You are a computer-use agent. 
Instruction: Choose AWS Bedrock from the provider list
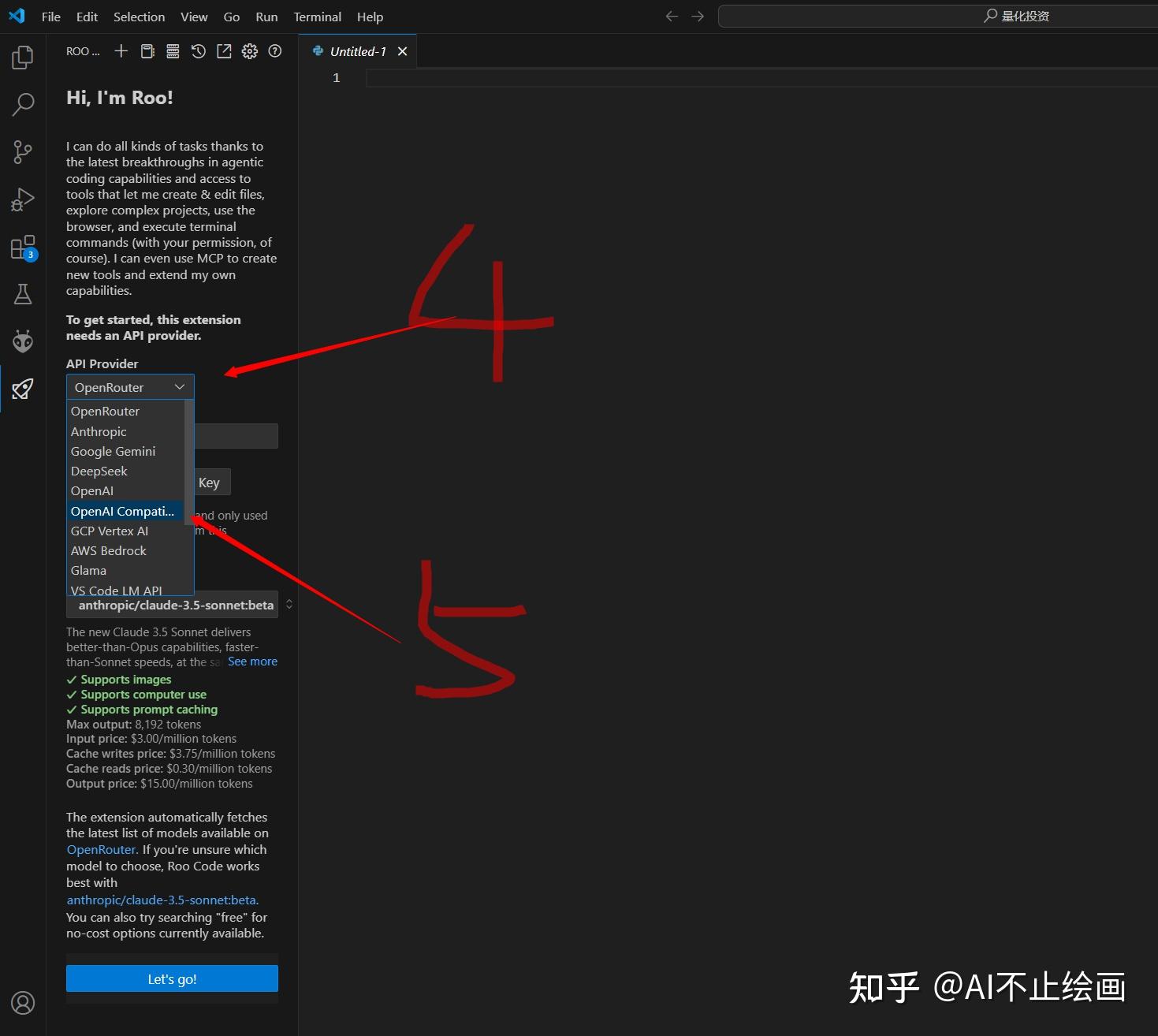[x=125, y=550]
